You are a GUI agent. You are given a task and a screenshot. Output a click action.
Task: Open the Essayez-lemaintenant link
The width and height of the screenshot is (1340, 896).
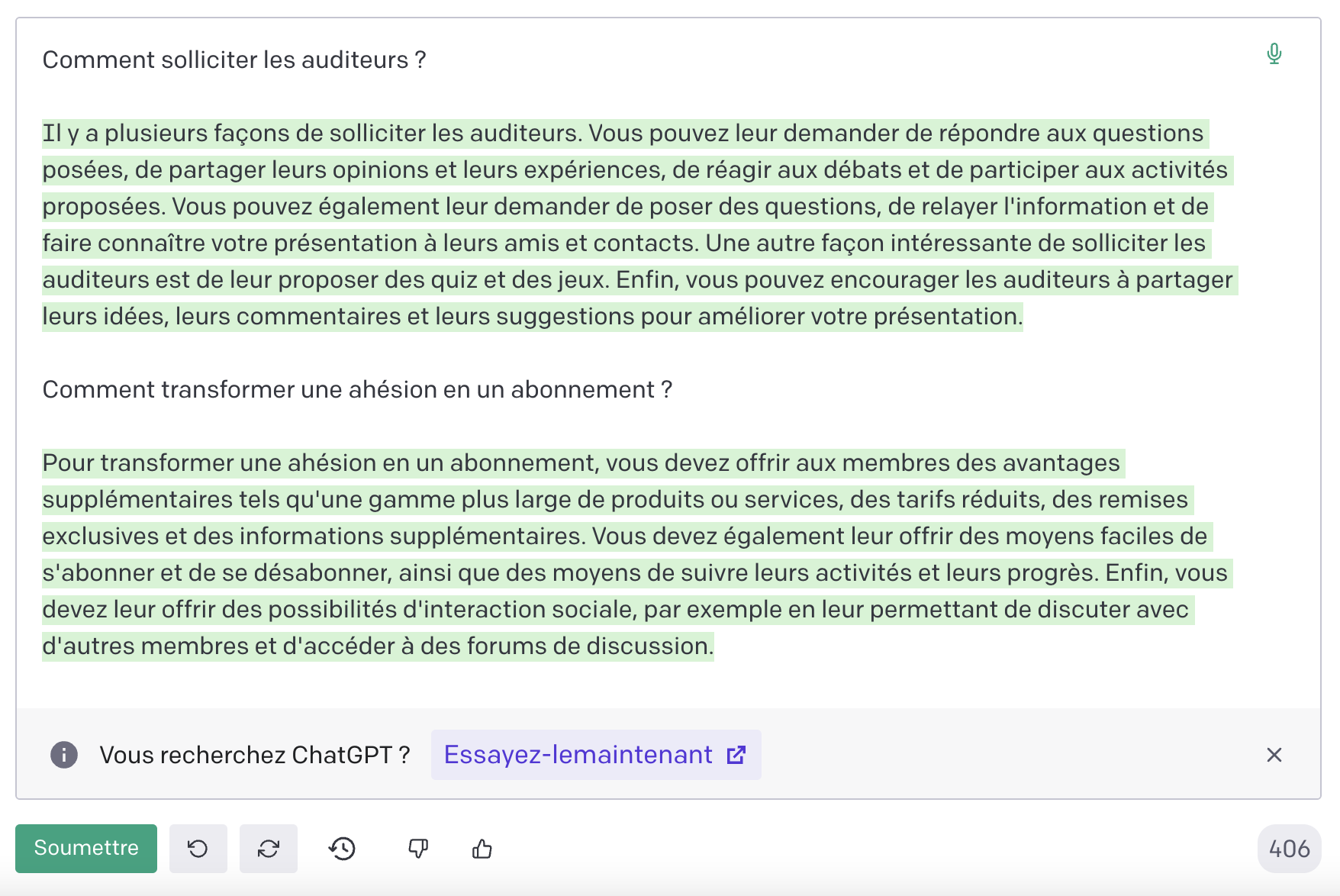tap(578, 754)
